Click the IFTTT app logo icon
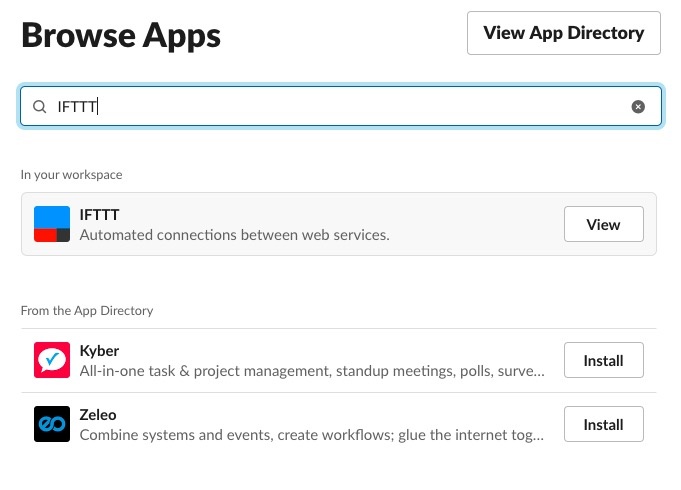Screen dimensions: 681x490 coord(52,225)
